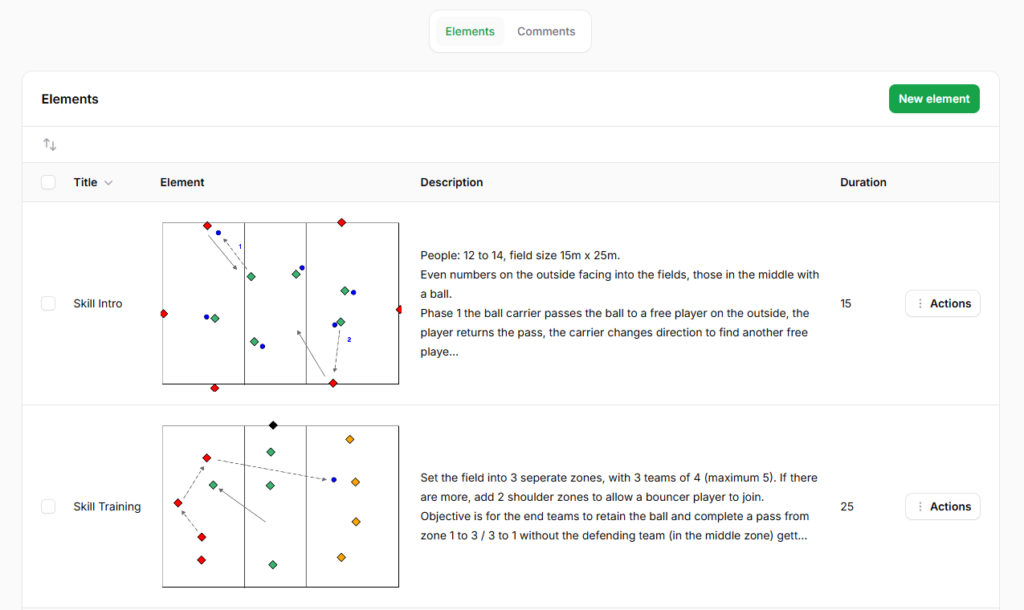
Task: Click the Duration column header
Action: 863,183
